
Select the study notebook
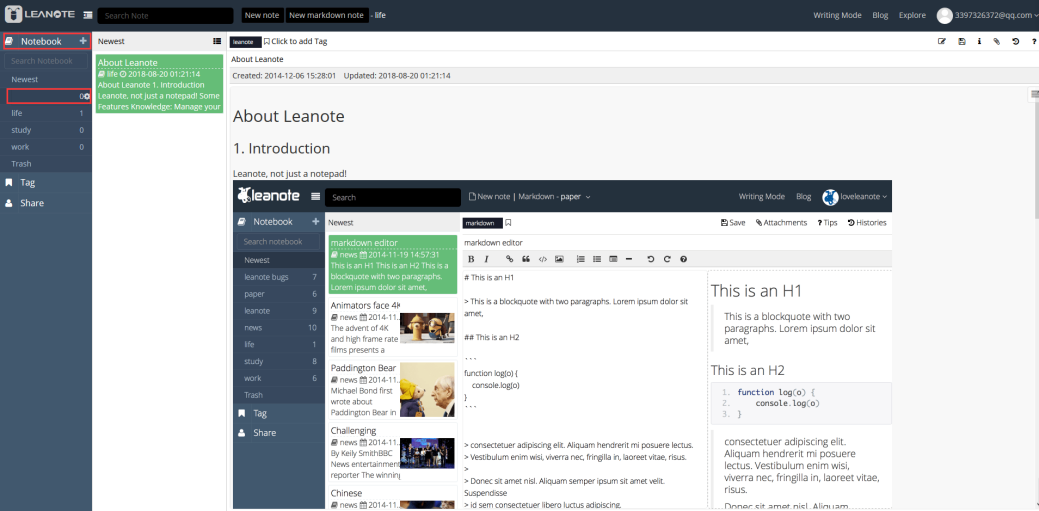[x=46, y=131]
